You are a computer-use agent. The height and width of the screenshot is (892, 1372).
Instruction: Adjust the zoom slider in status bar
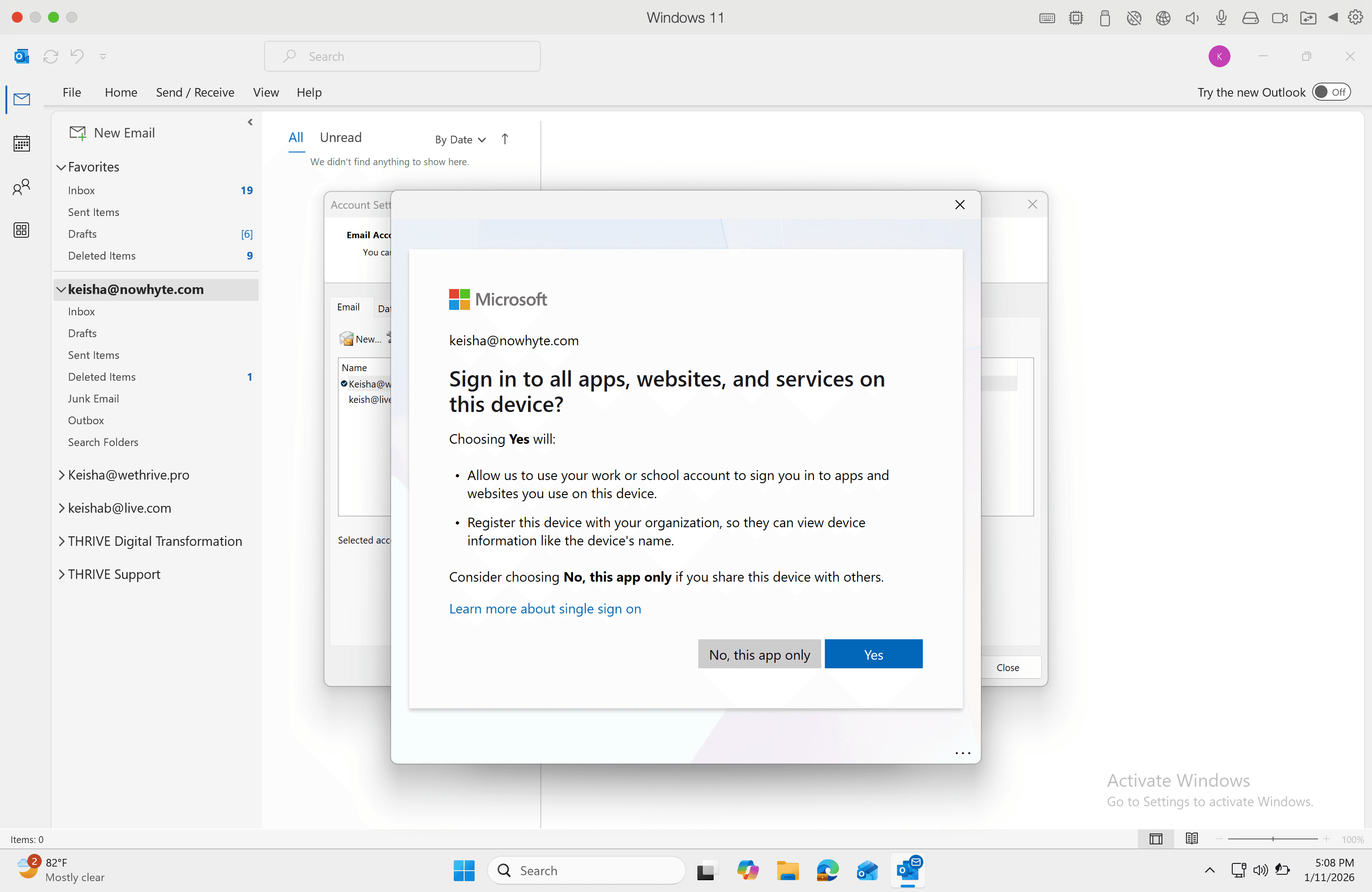tap(1272, 839)
